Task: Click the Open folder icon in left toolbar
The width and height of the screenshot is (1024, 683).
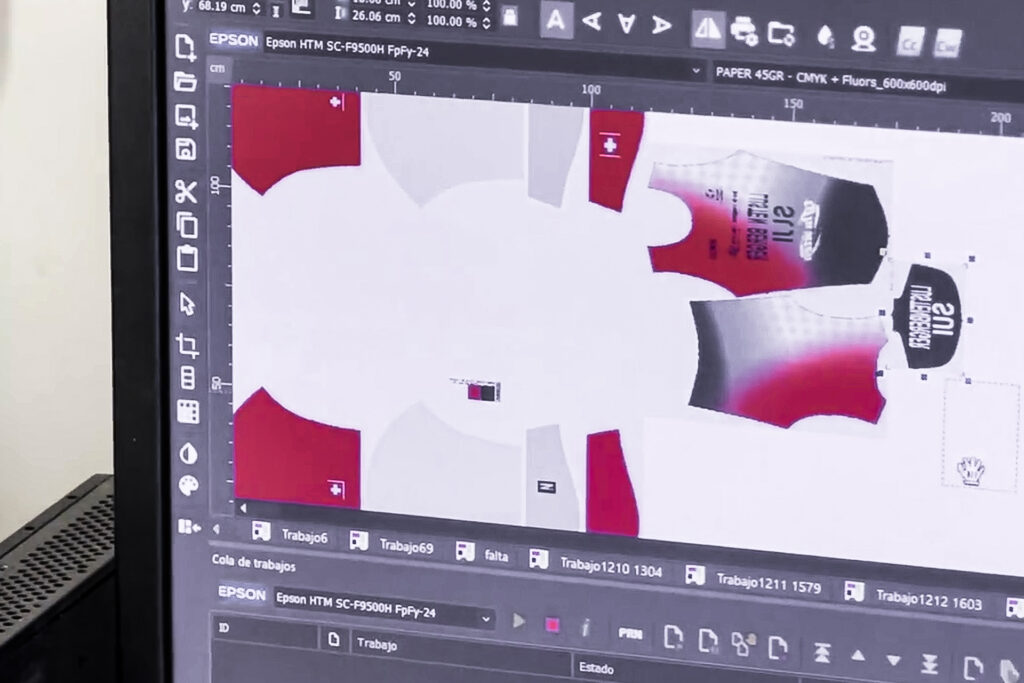Action: (x=185, y=81)
